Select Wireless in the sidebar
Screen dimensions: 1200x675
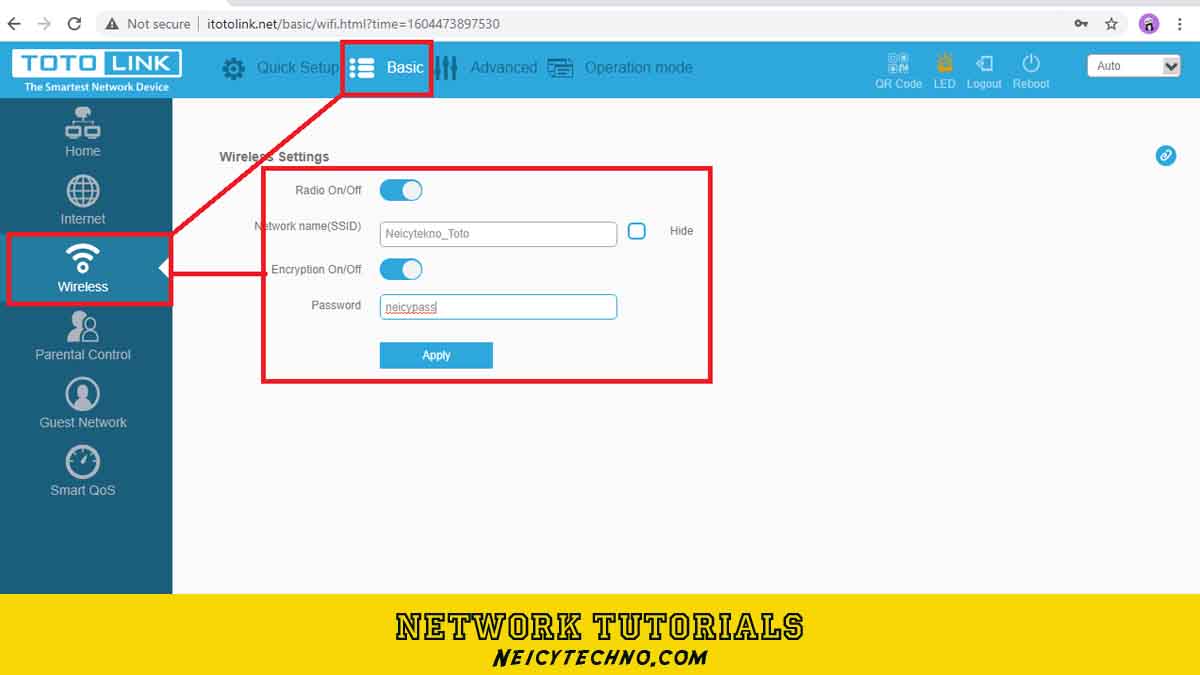click(x=83, y=268)
